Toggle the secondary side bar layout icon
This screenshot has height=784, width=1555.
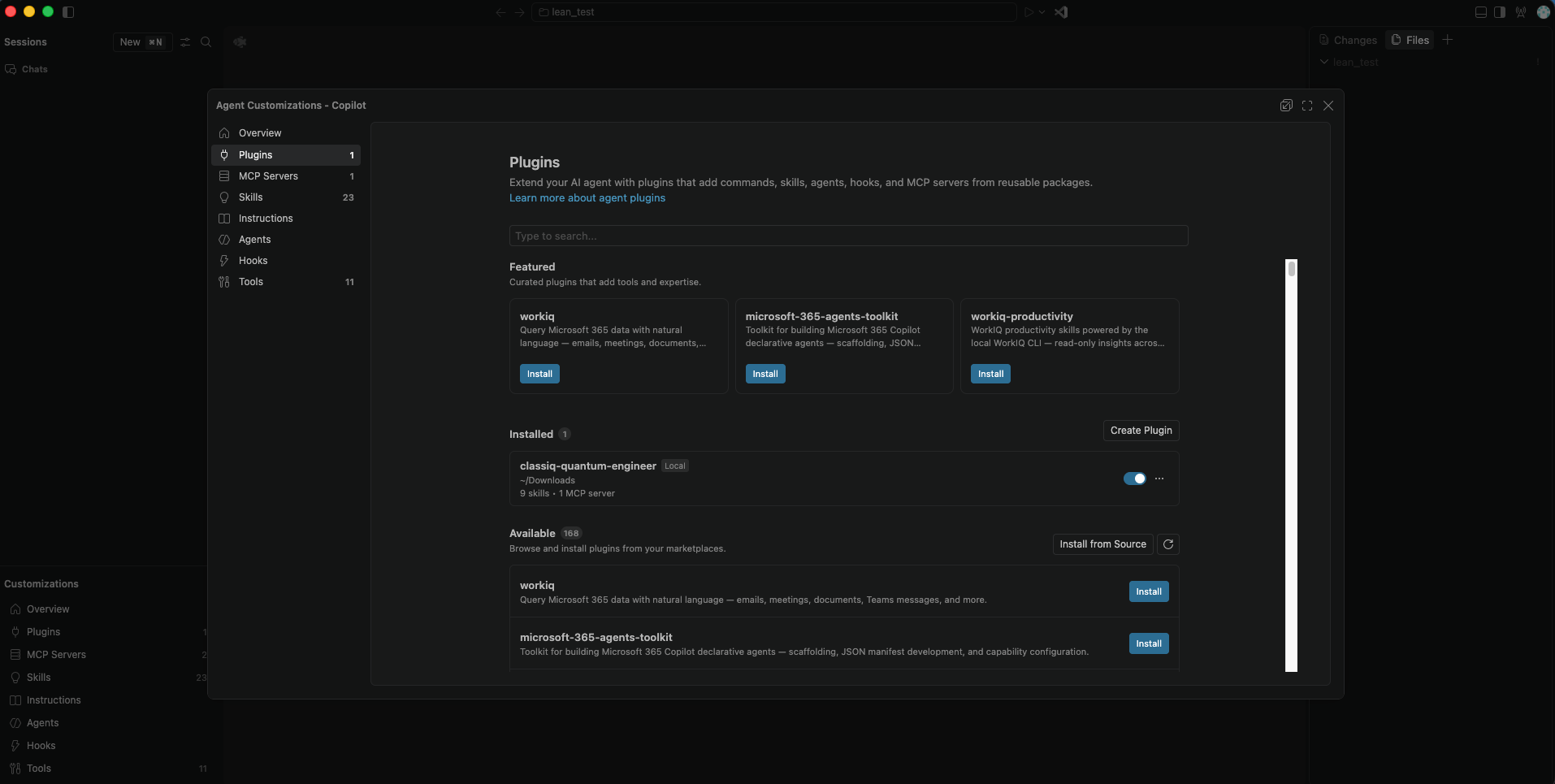point(1500,12)
